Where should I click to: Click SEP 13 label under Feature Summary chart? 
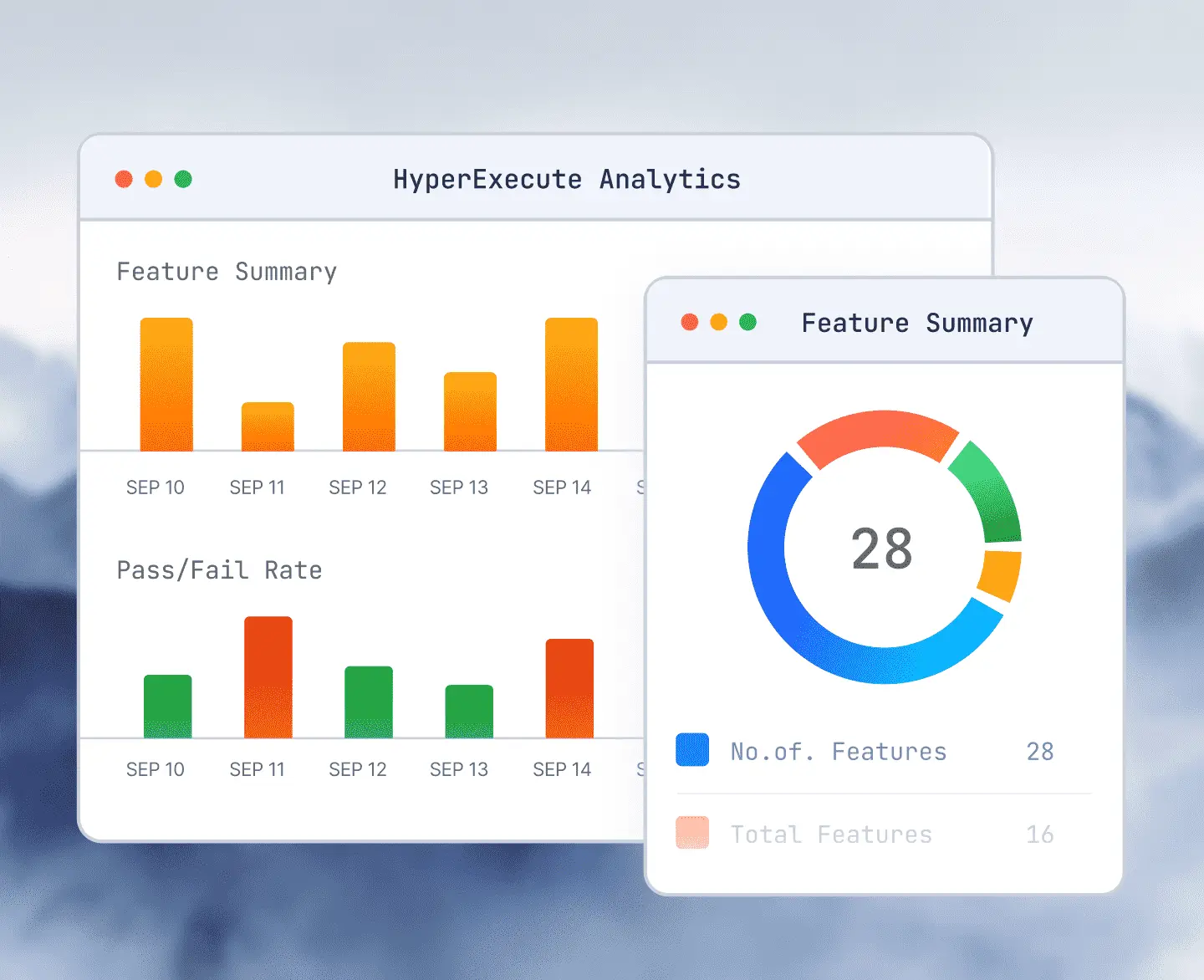459,487
